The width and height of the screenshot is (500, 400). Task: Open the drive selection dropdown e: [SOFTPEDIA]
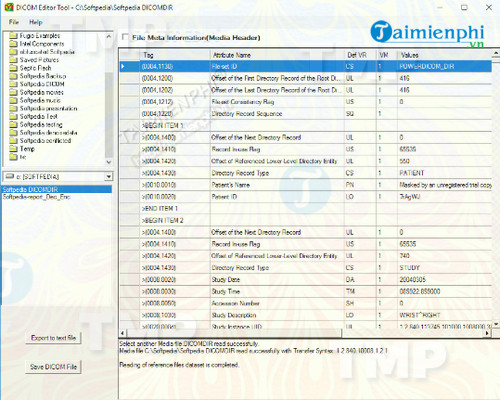tap(109, 176)
